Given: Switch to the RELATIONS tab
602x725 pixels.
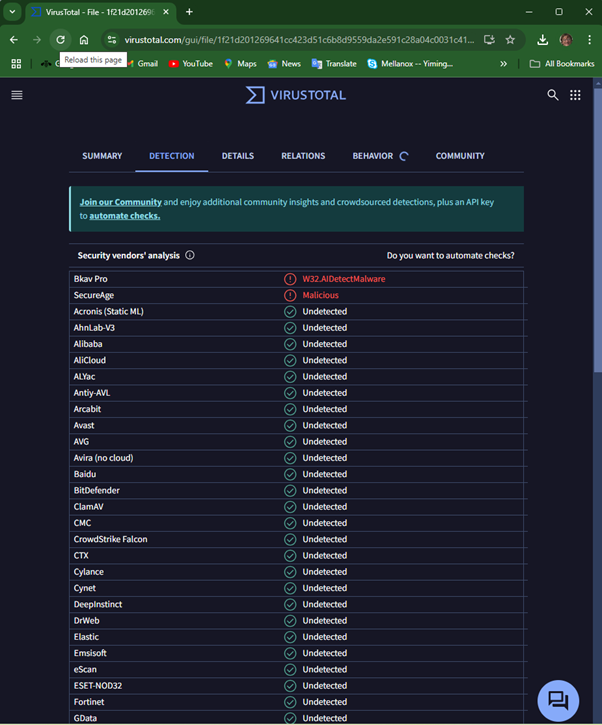Looking at the screenshot, I should pyautogui.click(x=303, y=156).
